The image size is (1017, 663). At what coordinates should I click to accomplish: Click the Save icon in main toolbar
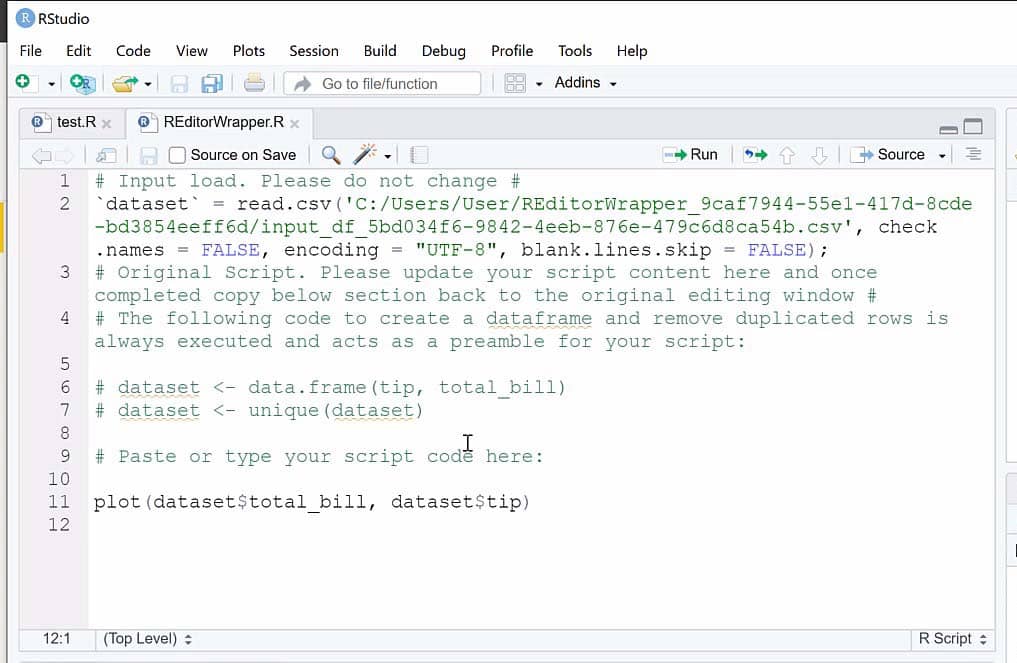point(179,84)
